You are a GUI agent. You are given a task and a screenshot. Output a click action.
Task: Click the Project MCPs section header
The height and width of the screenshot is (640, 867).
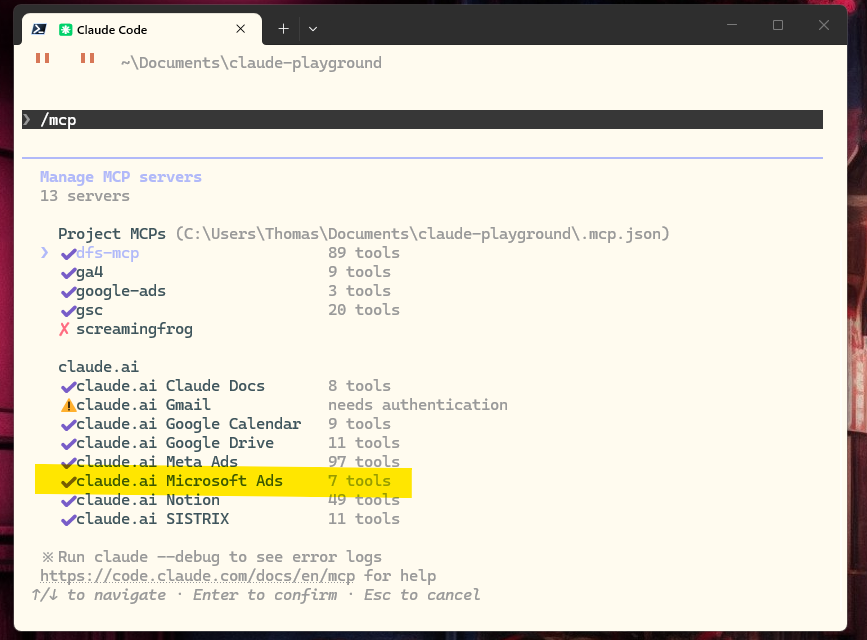(112, 234)
